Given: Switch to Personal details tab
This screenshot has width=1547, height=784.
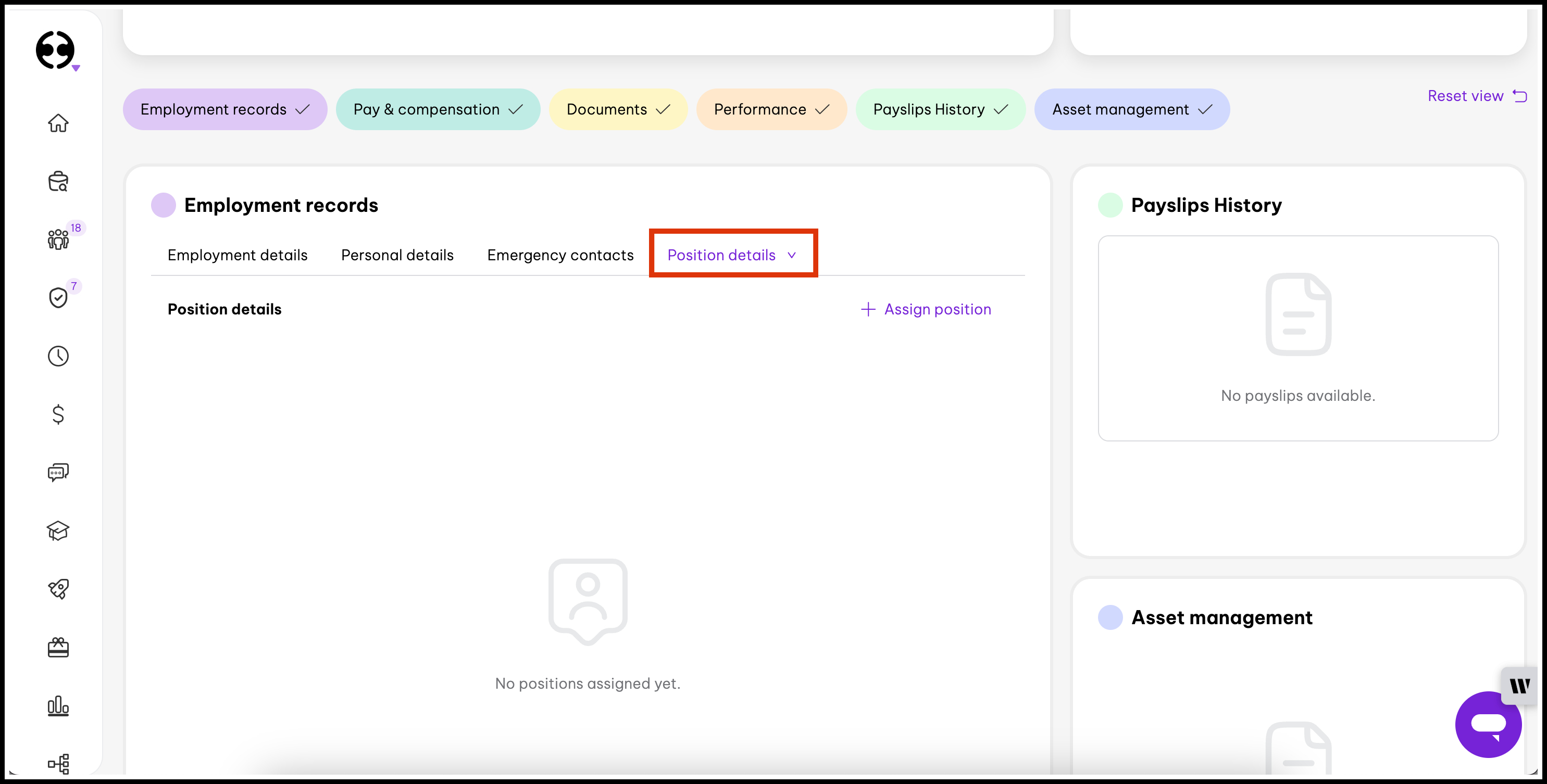Looking at the screenshot, I should pos(397,255).
